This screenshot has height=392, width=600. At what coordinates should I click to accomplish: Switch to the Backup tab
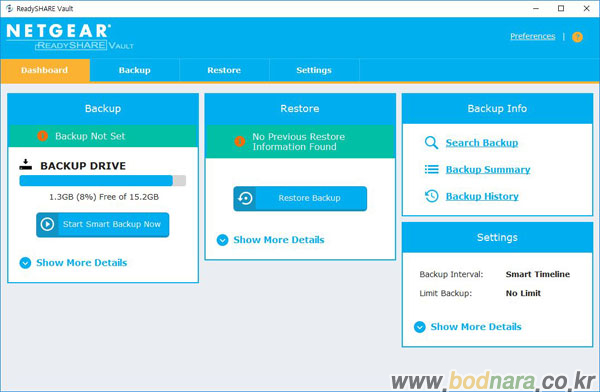[x=134, y=70]
